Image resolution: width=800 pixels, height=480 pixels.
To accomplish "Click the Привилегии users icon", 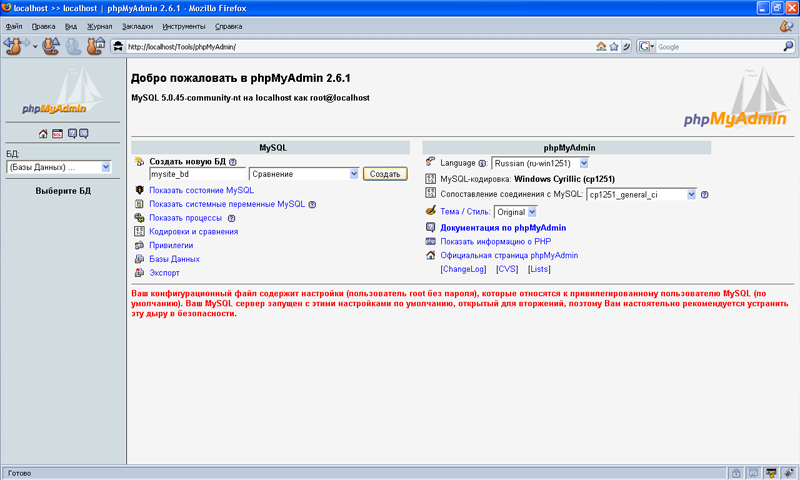I will (139, 245).
